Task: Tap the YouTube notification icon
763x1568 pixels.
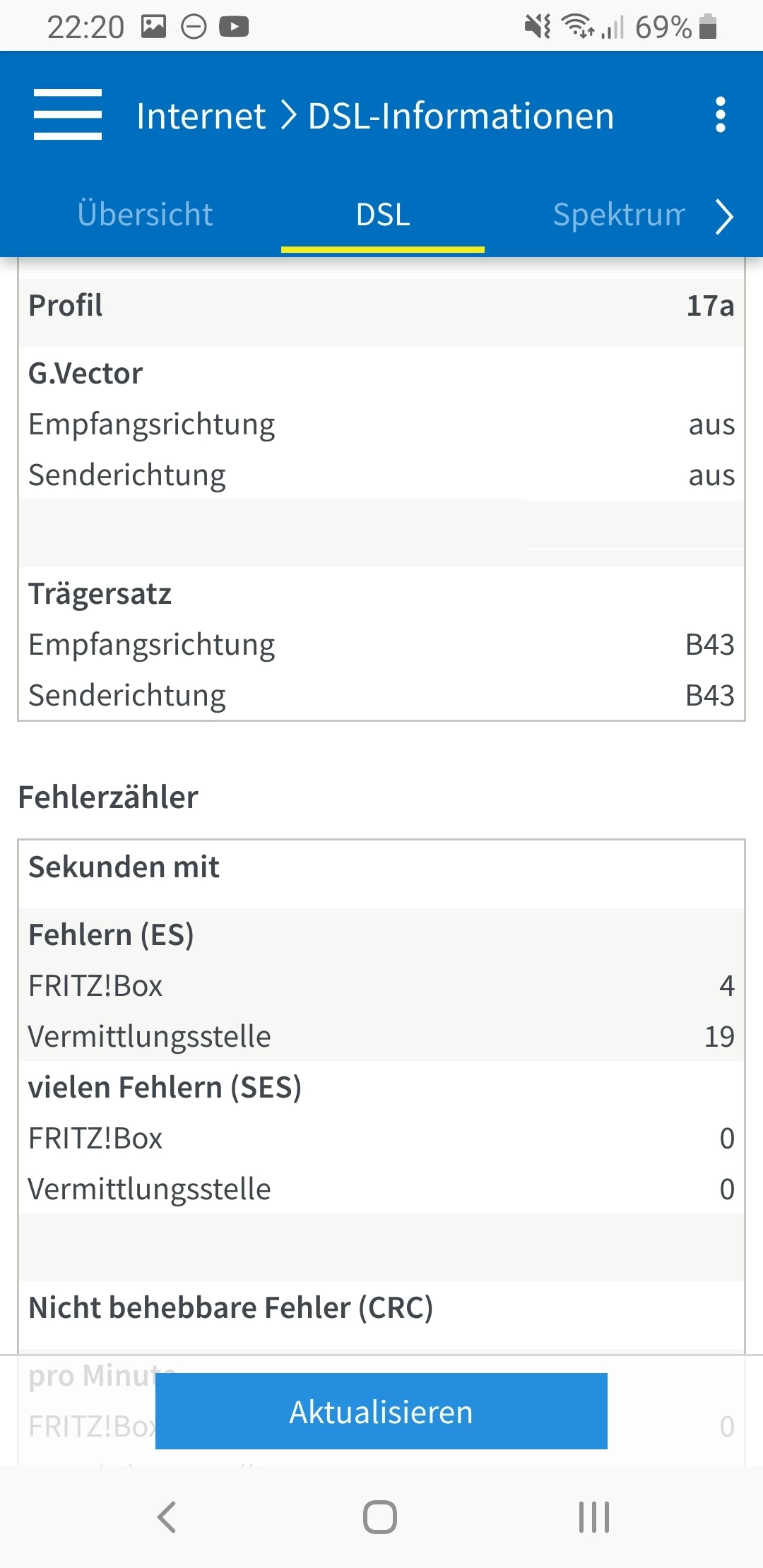Action: (234, 27)
